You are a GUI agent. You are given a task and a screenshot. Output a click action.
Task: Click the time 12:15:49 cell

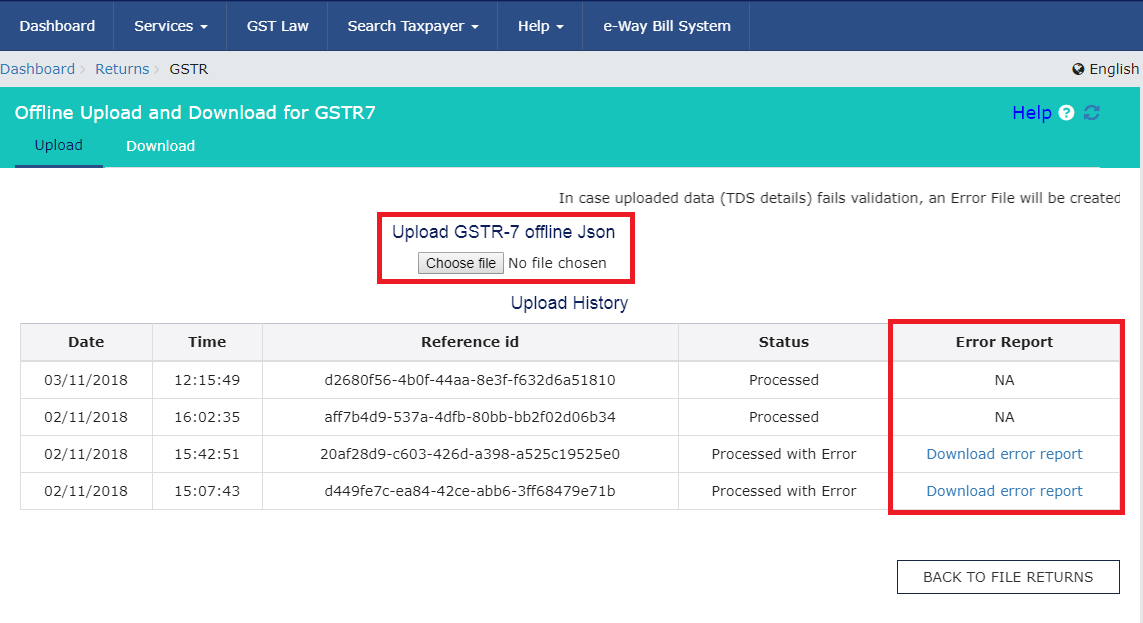pyautogui.click(x=207, y=380)
